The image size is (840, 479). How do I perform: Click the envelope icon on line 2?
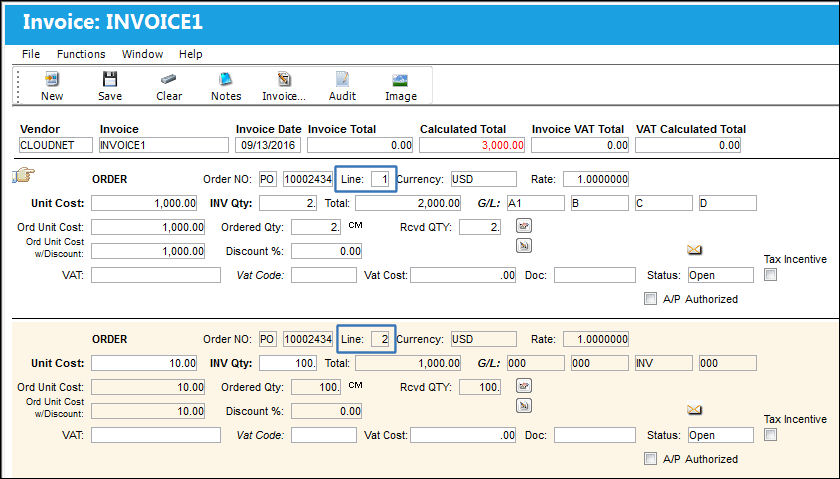coord(694,410)
